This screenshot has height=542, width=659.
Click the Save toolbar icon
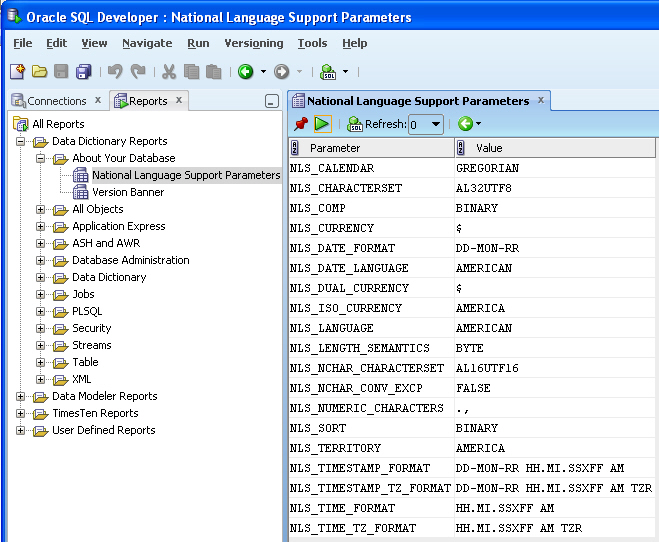pos(61,71)
